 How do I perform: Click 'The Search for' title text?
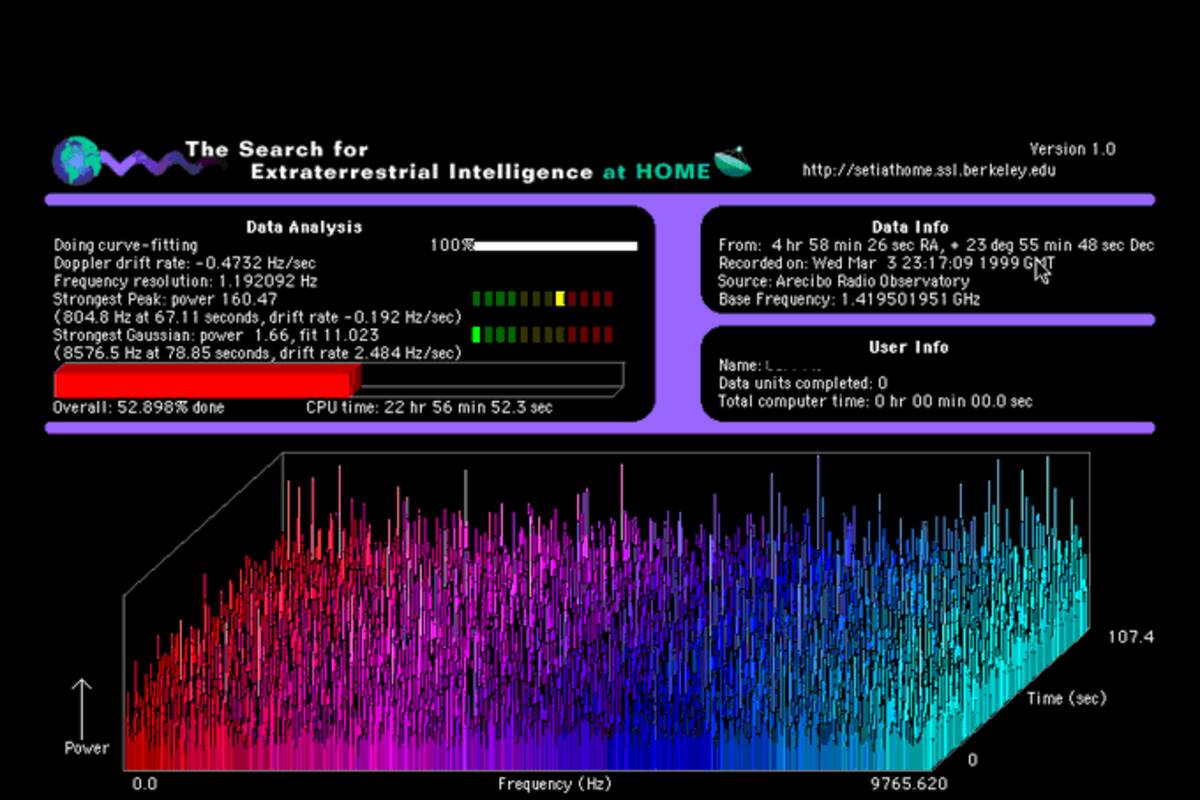click(x=277, y=150)
